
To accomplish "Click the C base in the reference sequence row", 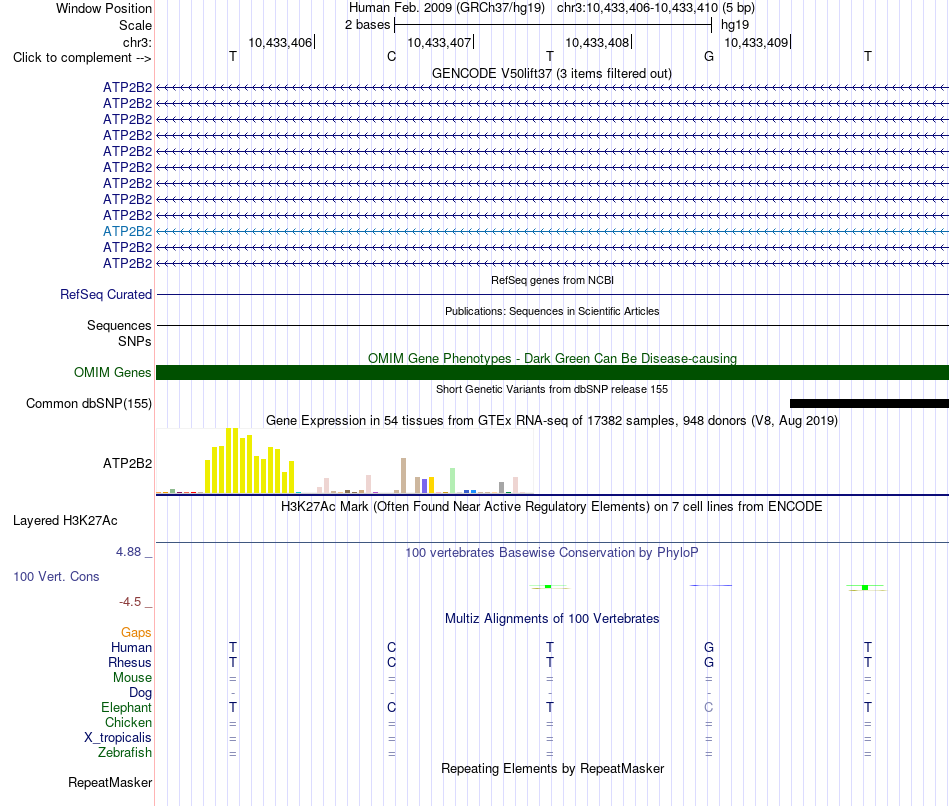I will point(391,56).
